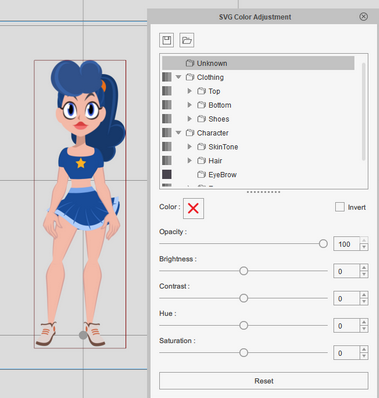The width and height of the screenshot is (379, 398).
Task: Decrease Contrast with the down stepper arrow
Action: [364, 302]
